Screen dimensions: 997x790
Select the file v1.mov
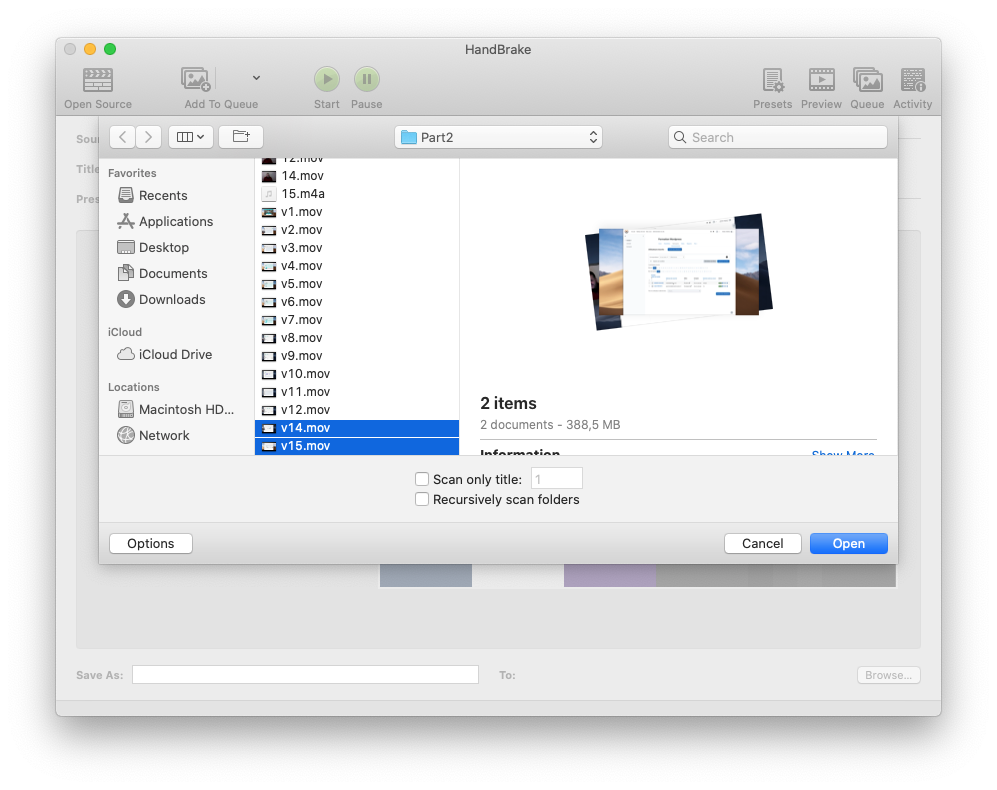[x=357, y=212]
